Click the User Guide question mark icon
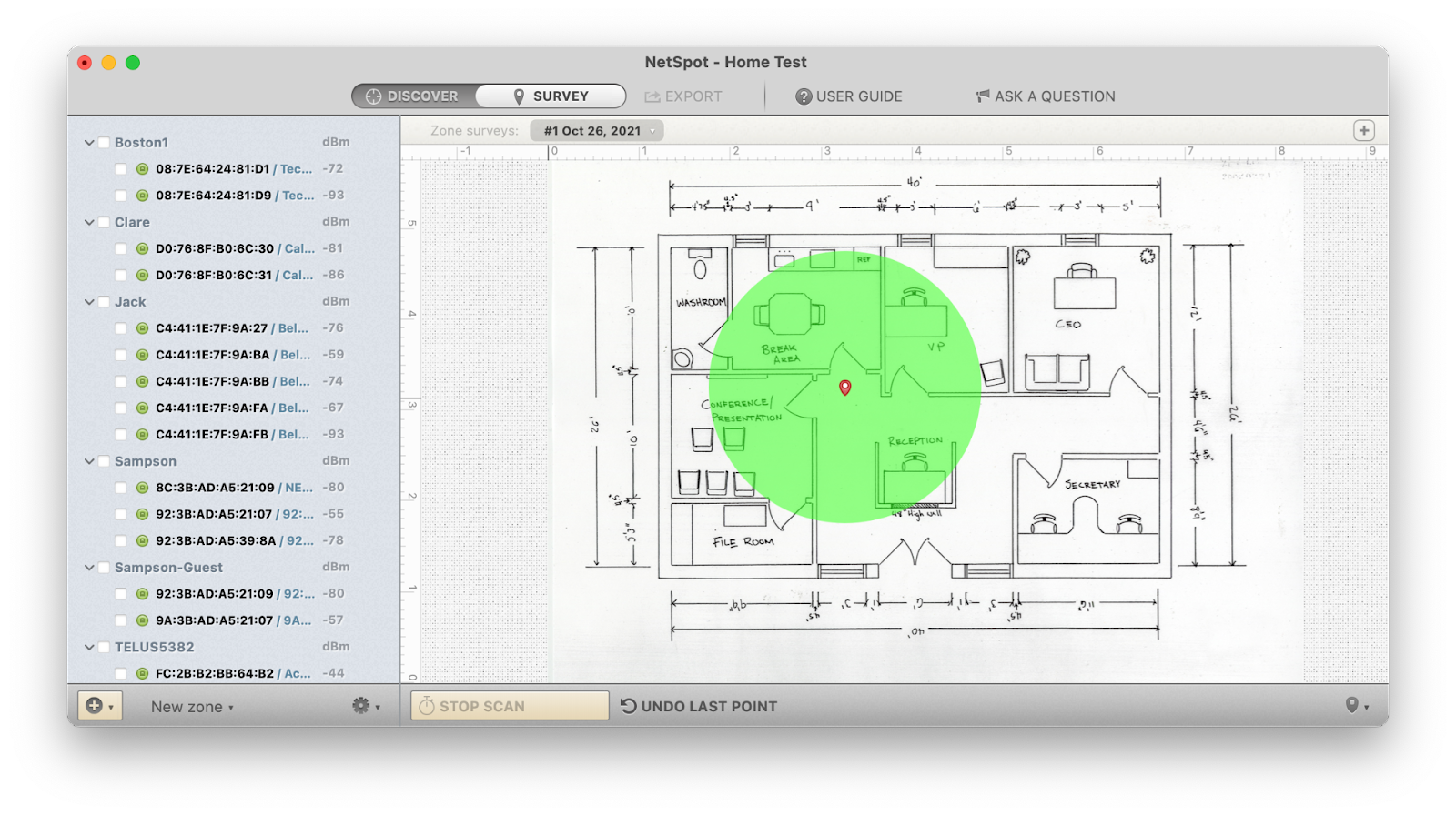 (804, 96)
